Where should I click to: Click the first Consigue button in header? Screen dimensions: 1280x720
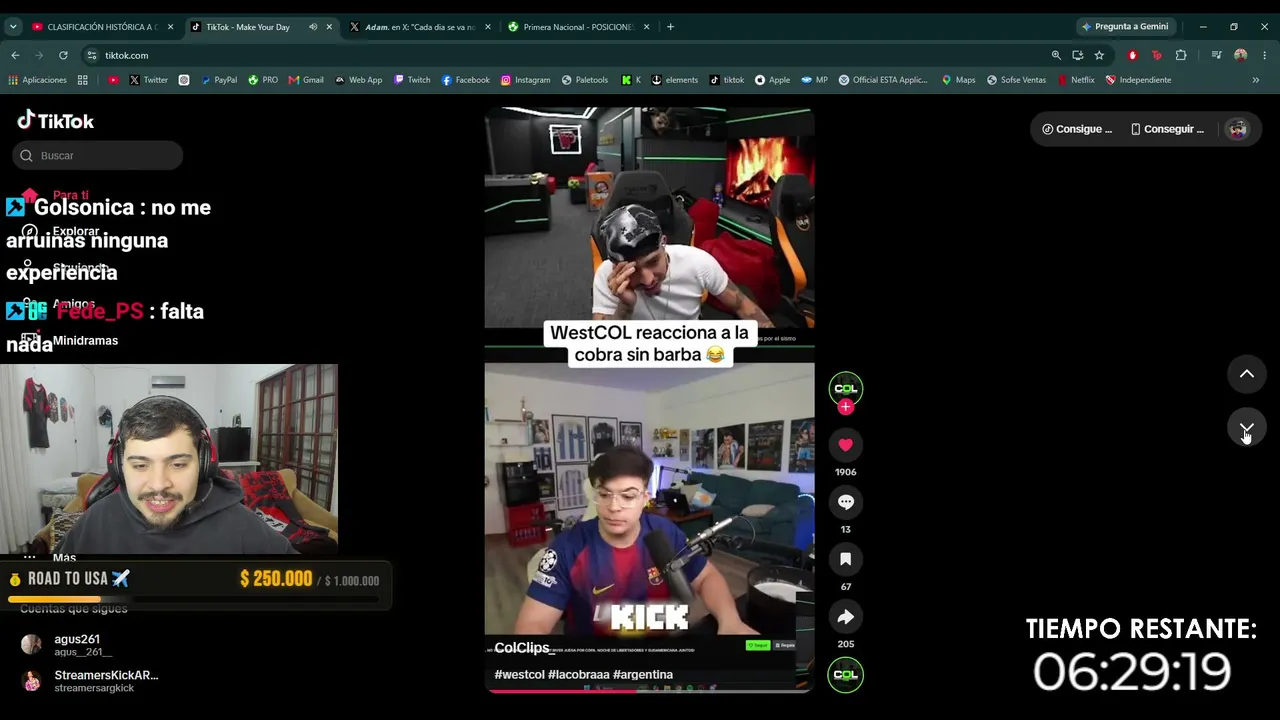pyautogui.click(x=1077, y=129)
